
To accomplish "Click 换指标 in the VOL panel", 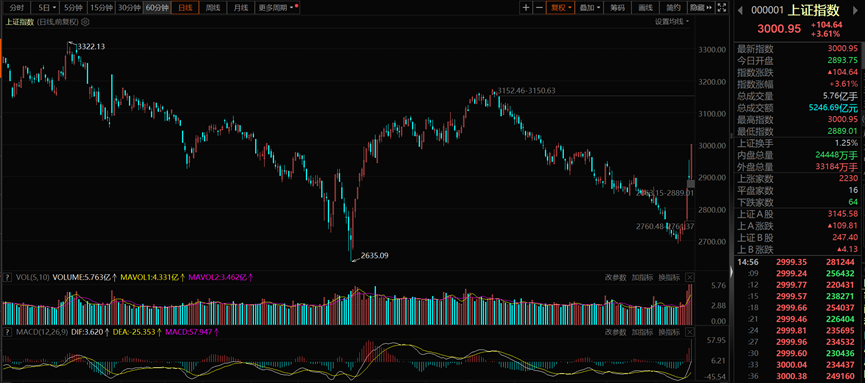I will [x=669, y=278].
